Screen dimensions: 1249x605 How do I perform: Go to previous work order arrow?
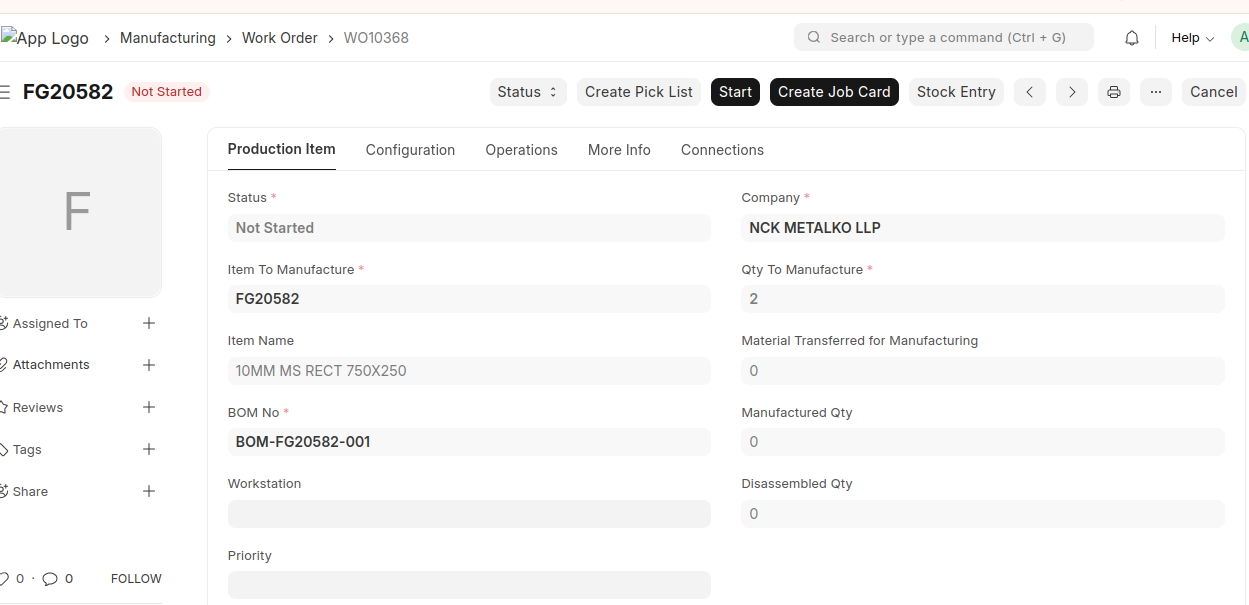(1030, 92)
